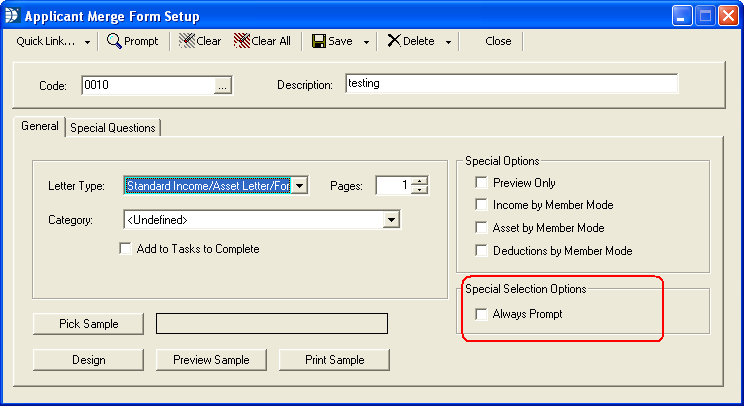744x406 pixels.
Task: Click the Clear toolbar icon
Action: click(187, 41)
